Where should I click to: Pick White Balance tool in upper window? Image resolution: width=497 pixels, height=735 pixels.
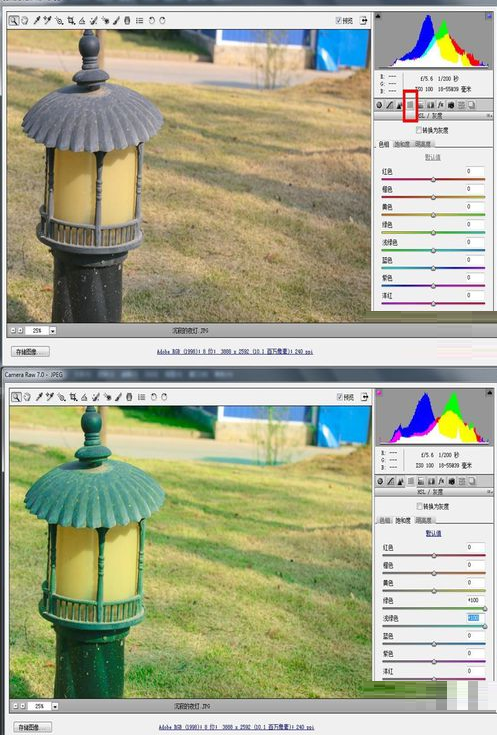36,21
